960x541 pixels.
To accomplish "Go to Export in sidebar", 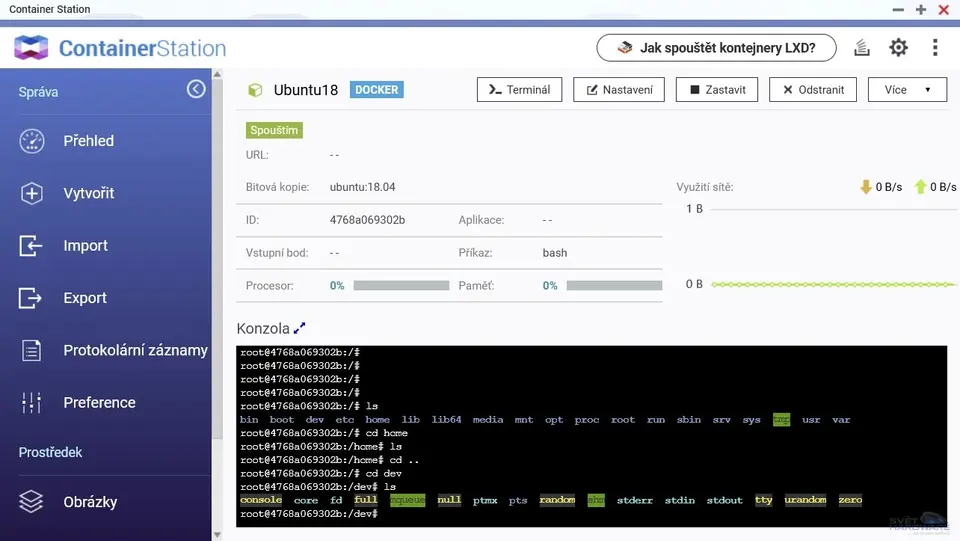I will (x=85, y=298).
